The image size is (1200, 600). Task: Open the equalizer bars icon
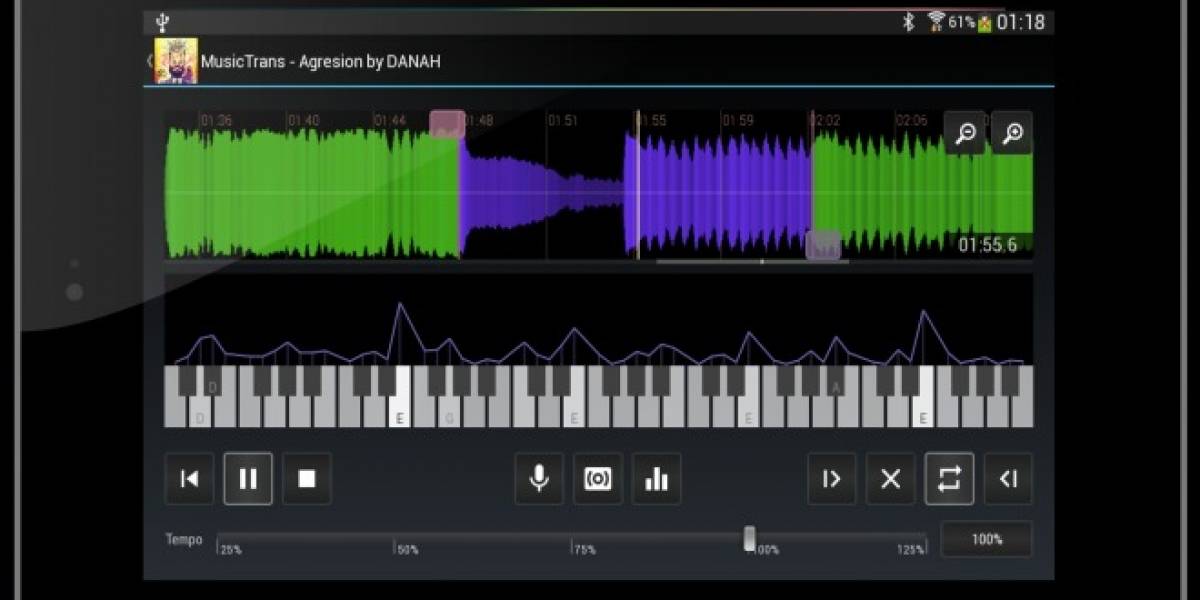pyautogui.click(x=657, y=479)
